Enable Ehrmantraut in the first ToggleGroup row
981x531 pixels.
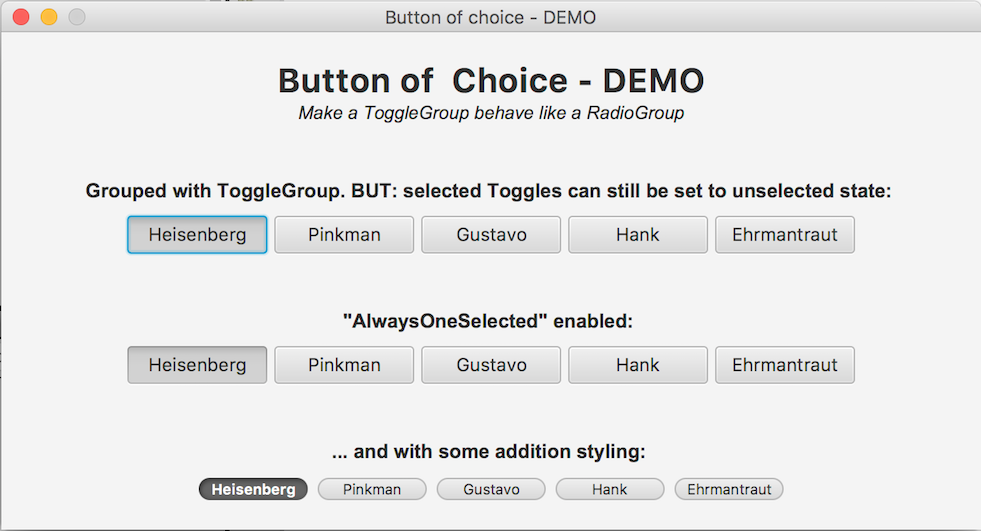tap(785, 235)
